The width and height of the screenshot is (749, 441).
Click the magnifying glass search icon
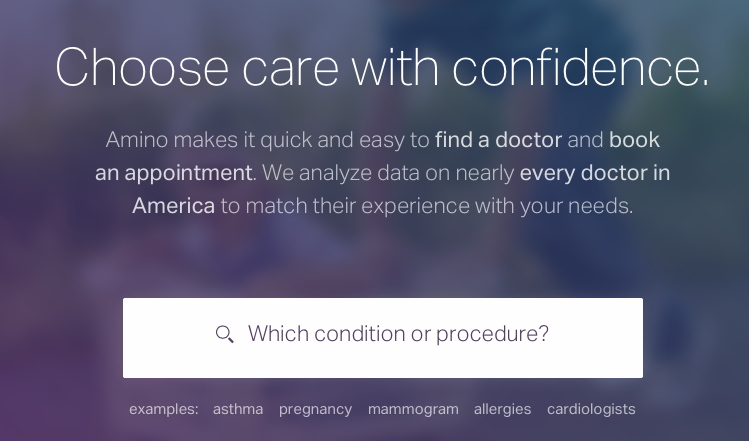pos(225,334)
